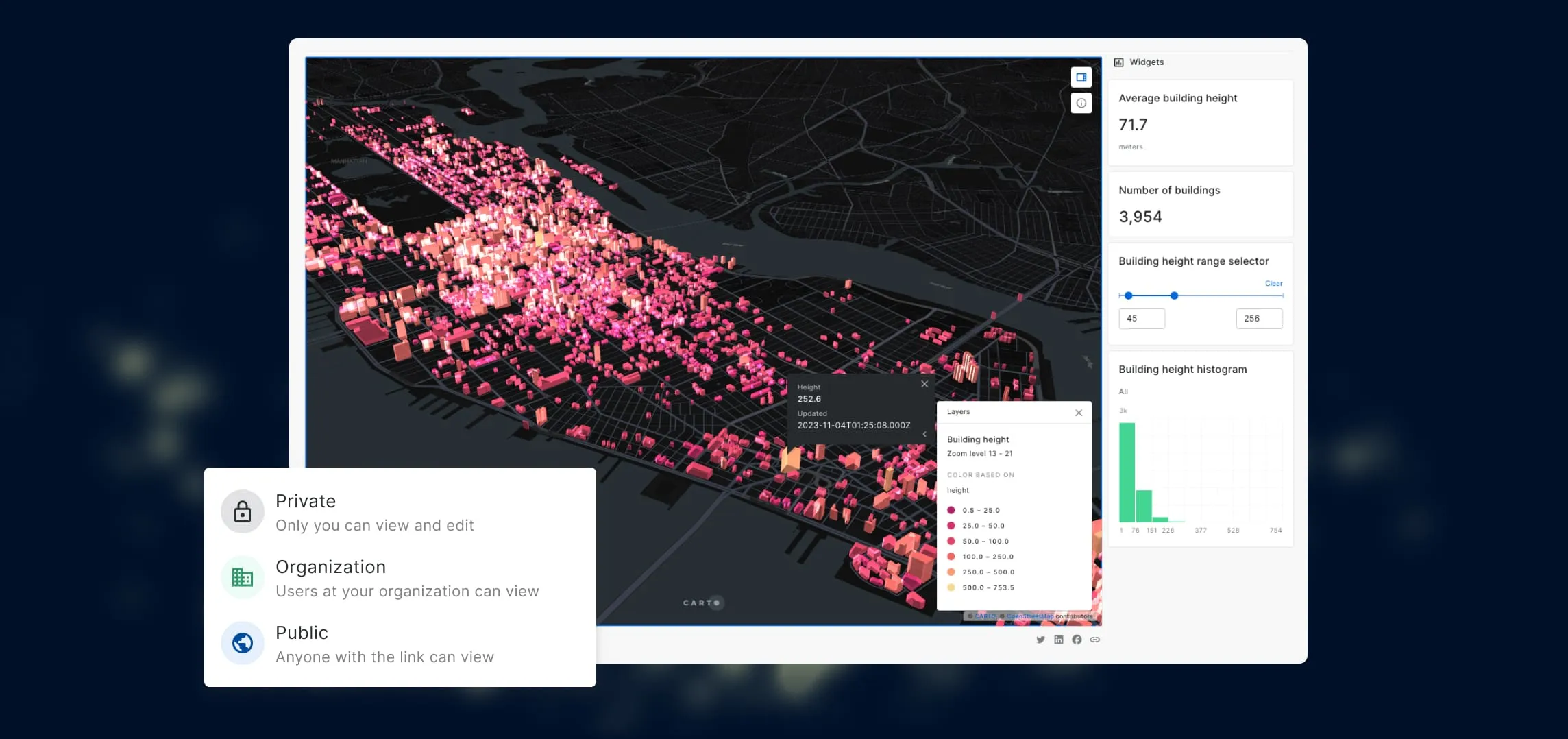Image resolution: width=1568 pixels, height=739 pixels.
Task: Share the map on Twitter
Action: coord(1040,639)
